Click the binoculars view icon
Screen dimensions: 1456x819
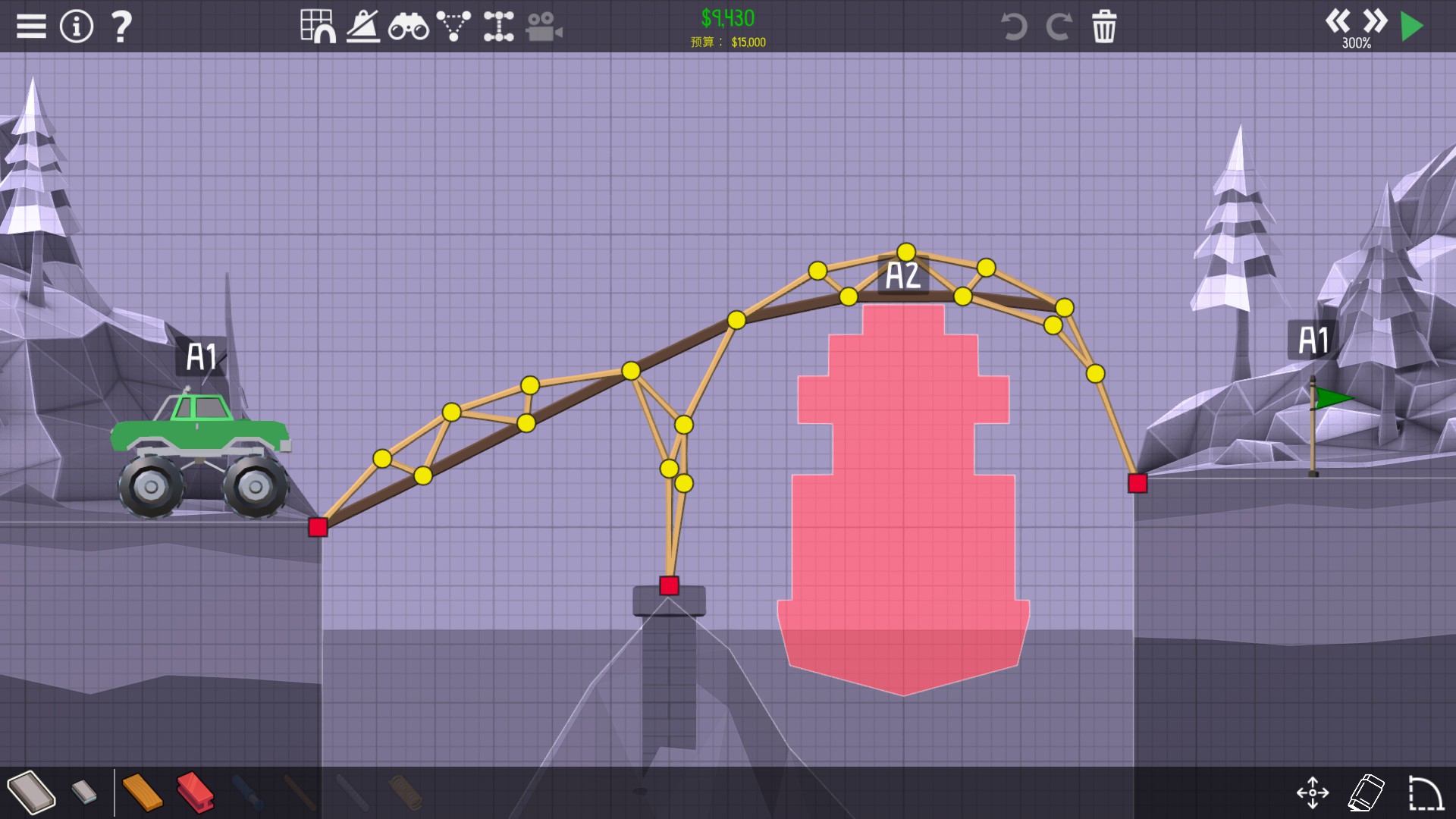(x=408, y=27)
